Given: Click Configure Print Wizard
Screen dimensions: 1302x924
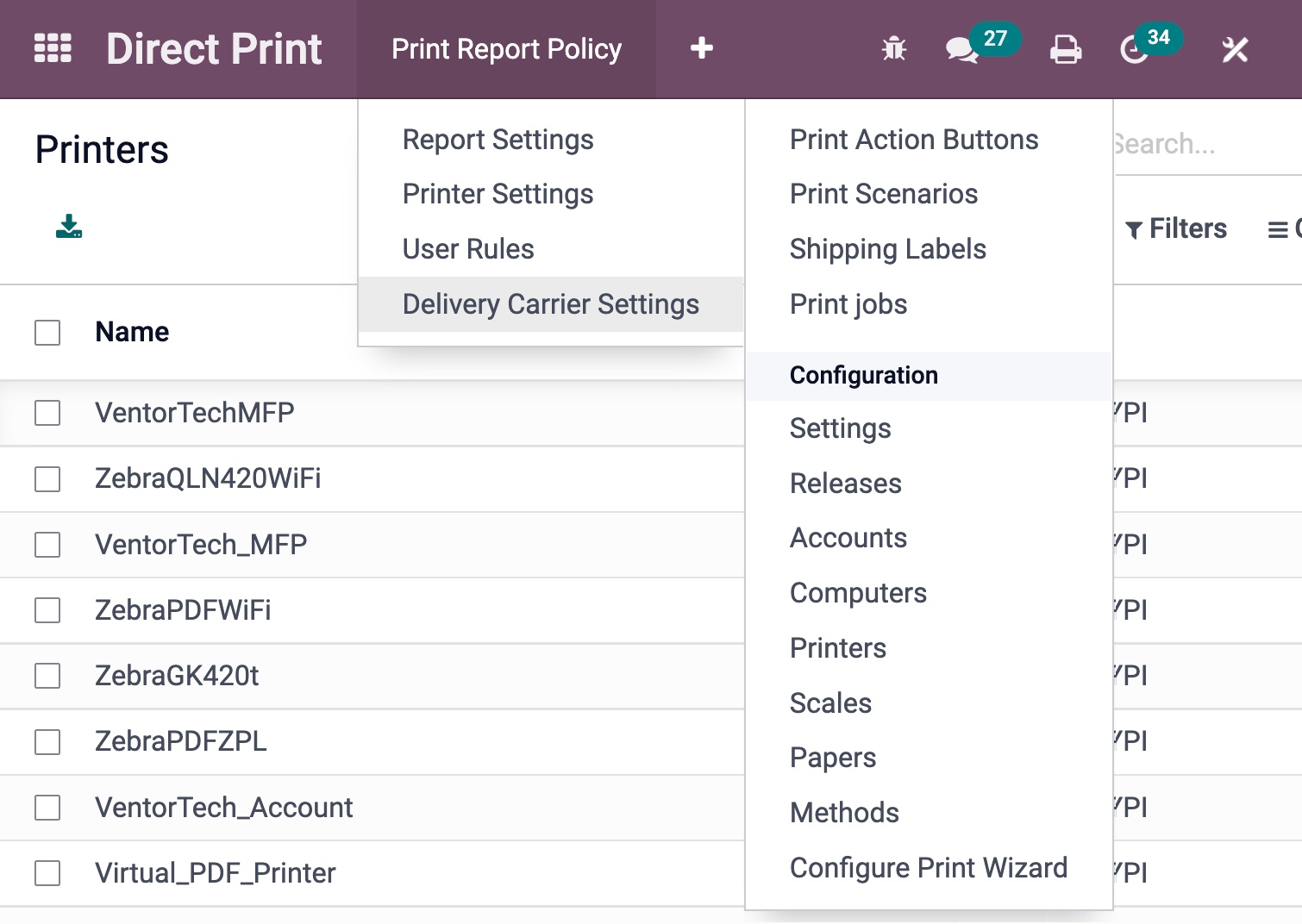Looking at the screenshot, I should coord(929,868).
